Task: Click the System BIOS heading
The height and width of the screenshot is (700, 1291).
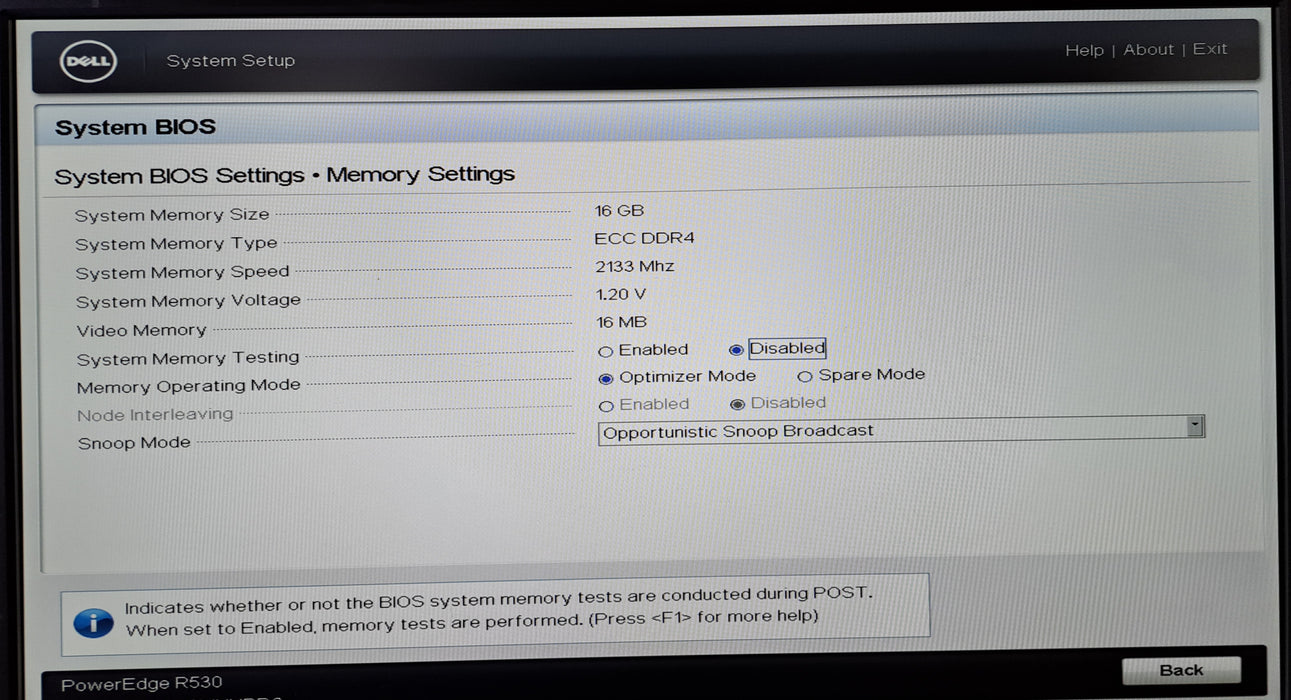Action: tap(135, 128)
